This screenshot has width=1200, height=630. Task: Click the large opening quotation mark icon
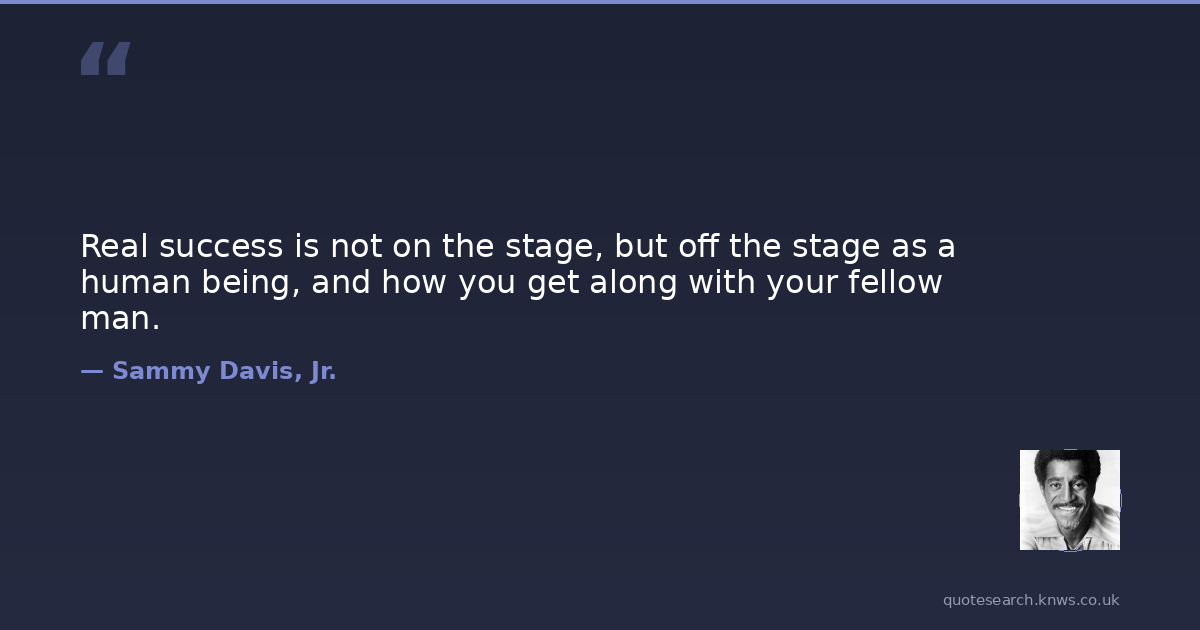tap(105, 59)
